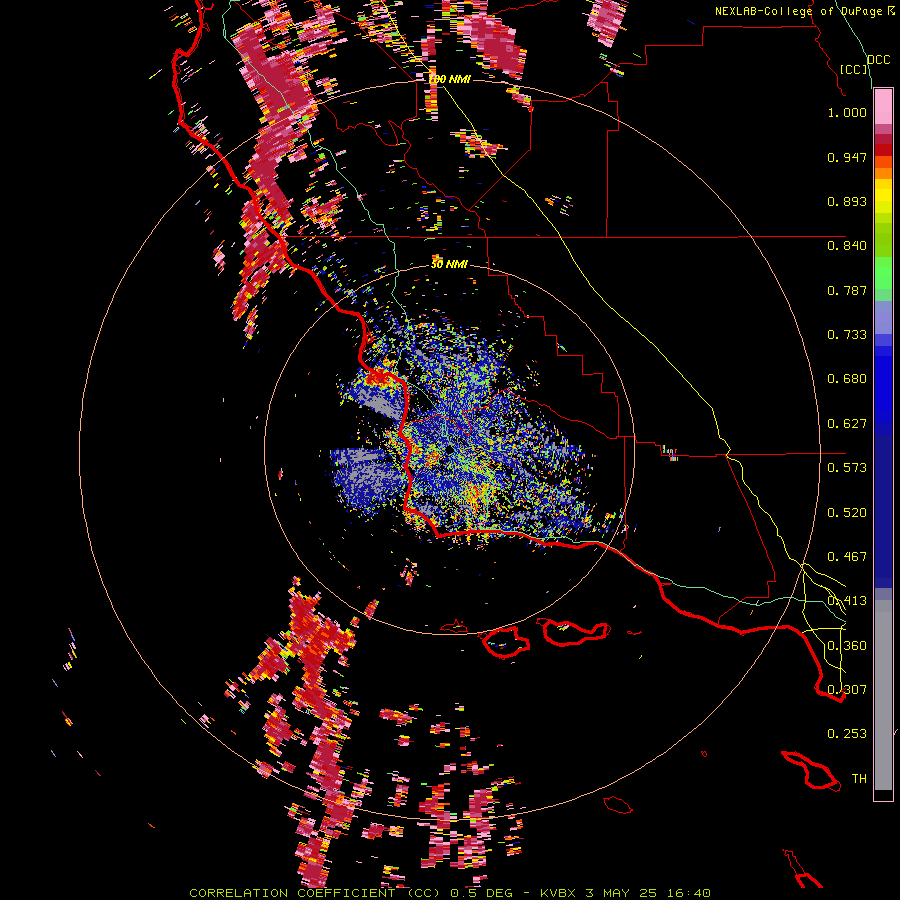The width and height of the screenshot is (900, 900).
Task: Select the 0.893 legend value
Action: [847, 201]
